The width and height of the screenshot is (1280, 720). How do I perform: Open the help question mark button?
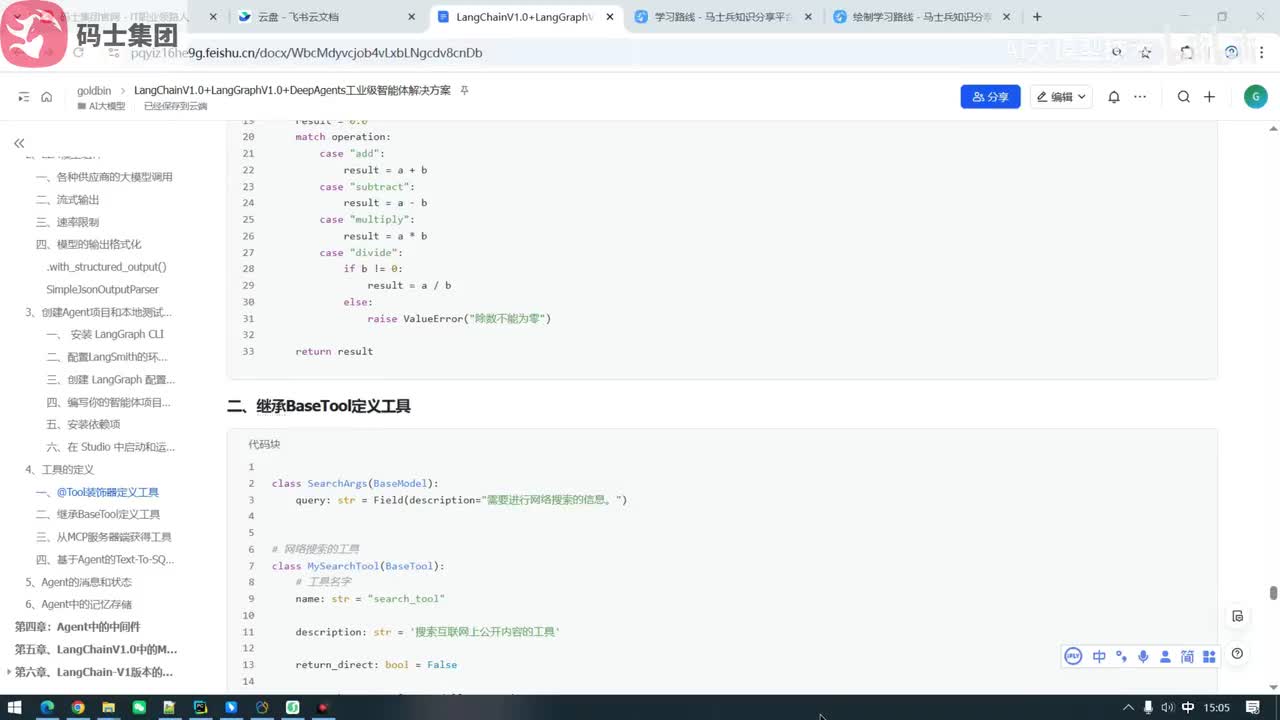pyautogui.click(x=1238, y=654)
